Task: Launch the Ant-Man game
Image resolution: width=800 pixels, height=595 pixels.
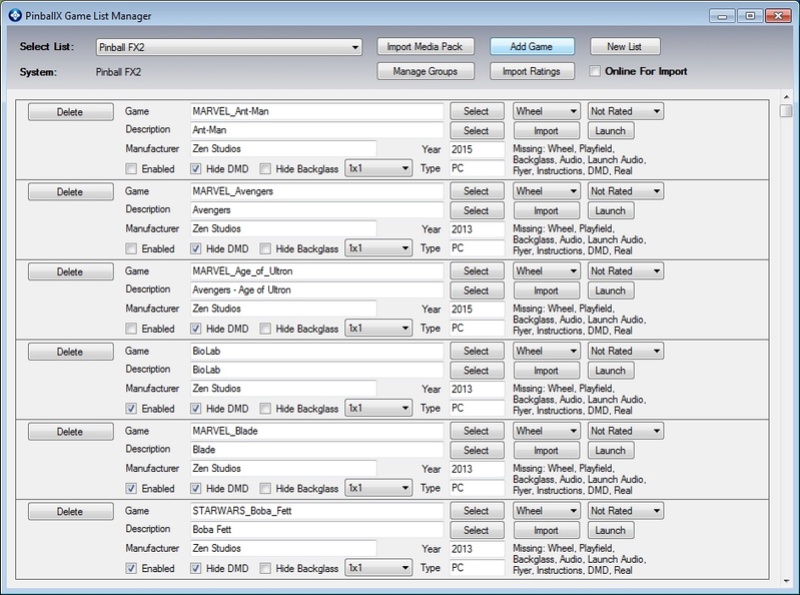Action: [611, 131]
